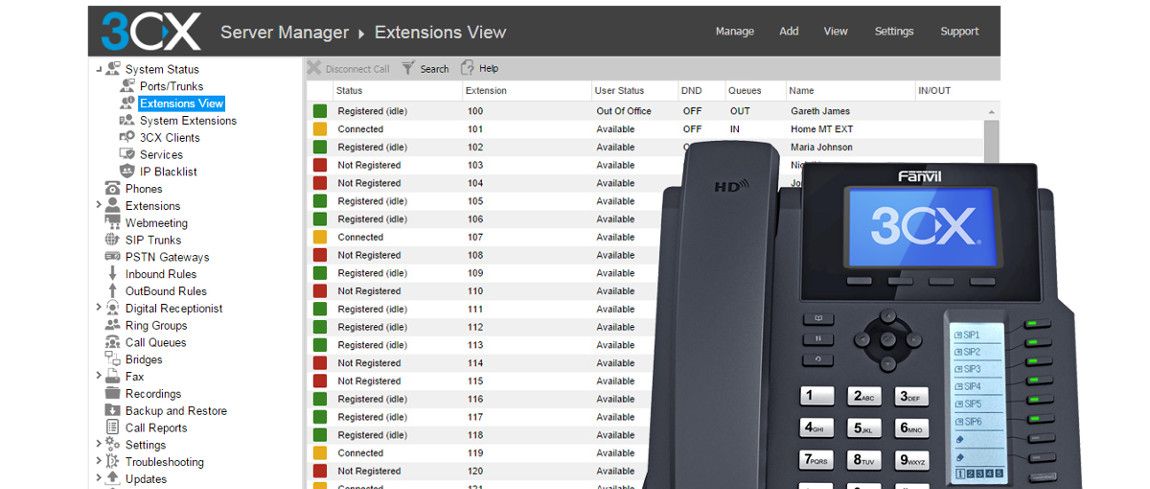Sort by the DND column header
Image resolution: width=1150 pixels, height=489 pixels.
pos(701,91)
